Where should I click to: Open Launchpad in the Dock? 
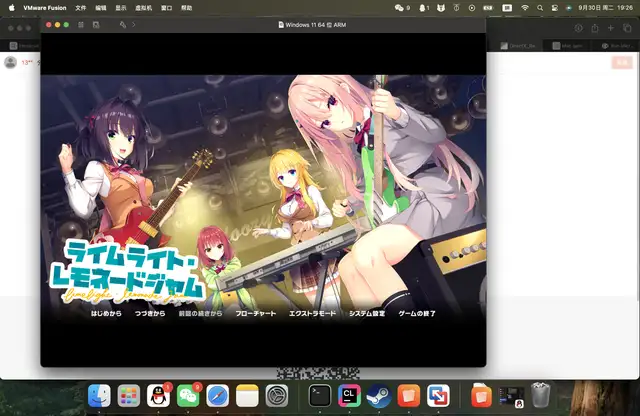[x=129, y=395]
